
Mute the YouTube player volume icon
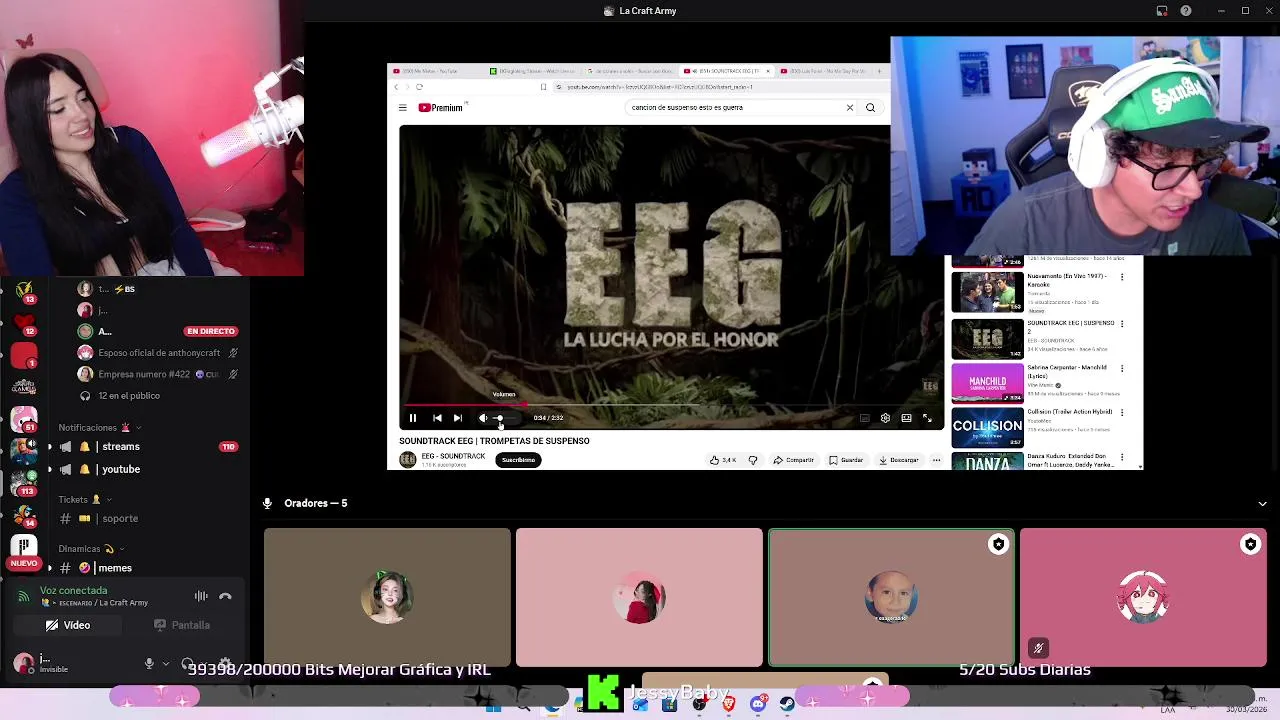click(483, 418)
